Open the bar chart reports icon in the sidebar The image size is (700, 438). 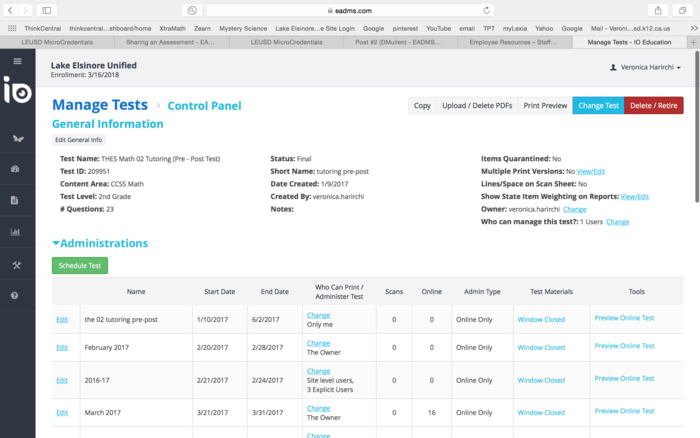point(16,233)
